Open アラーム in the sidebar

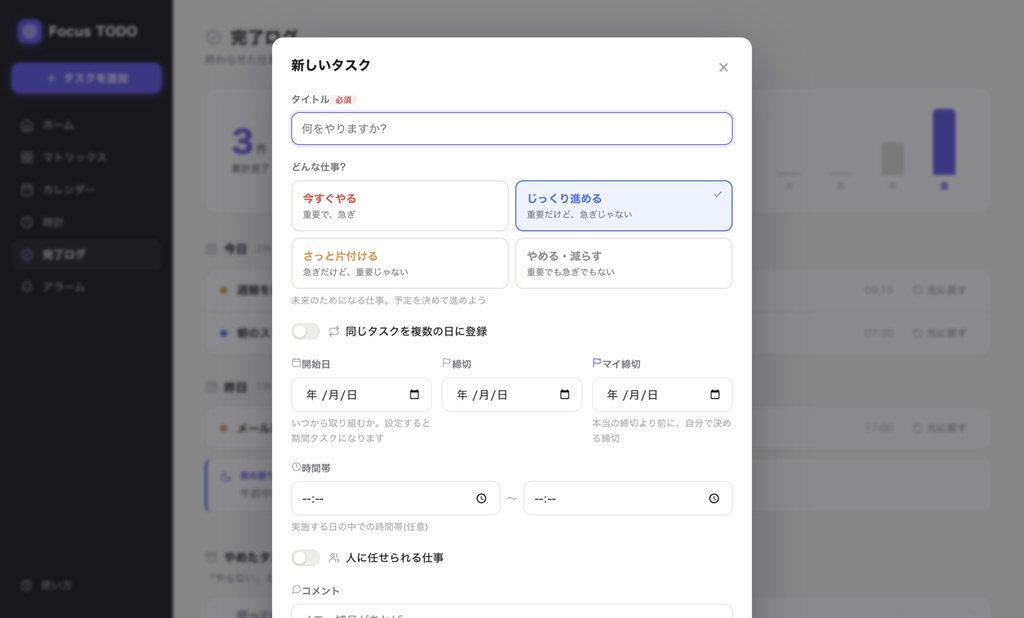coord(86,287)
